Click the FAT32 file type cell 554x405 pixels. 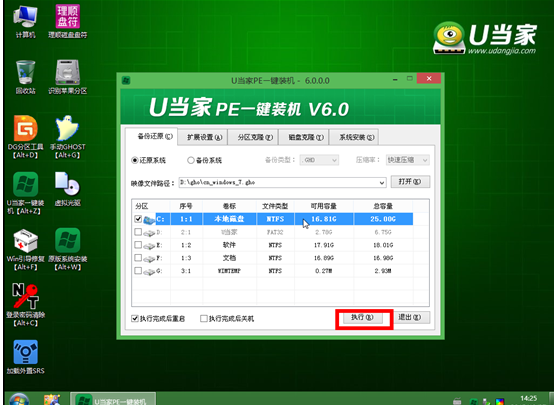pos(275,232)
